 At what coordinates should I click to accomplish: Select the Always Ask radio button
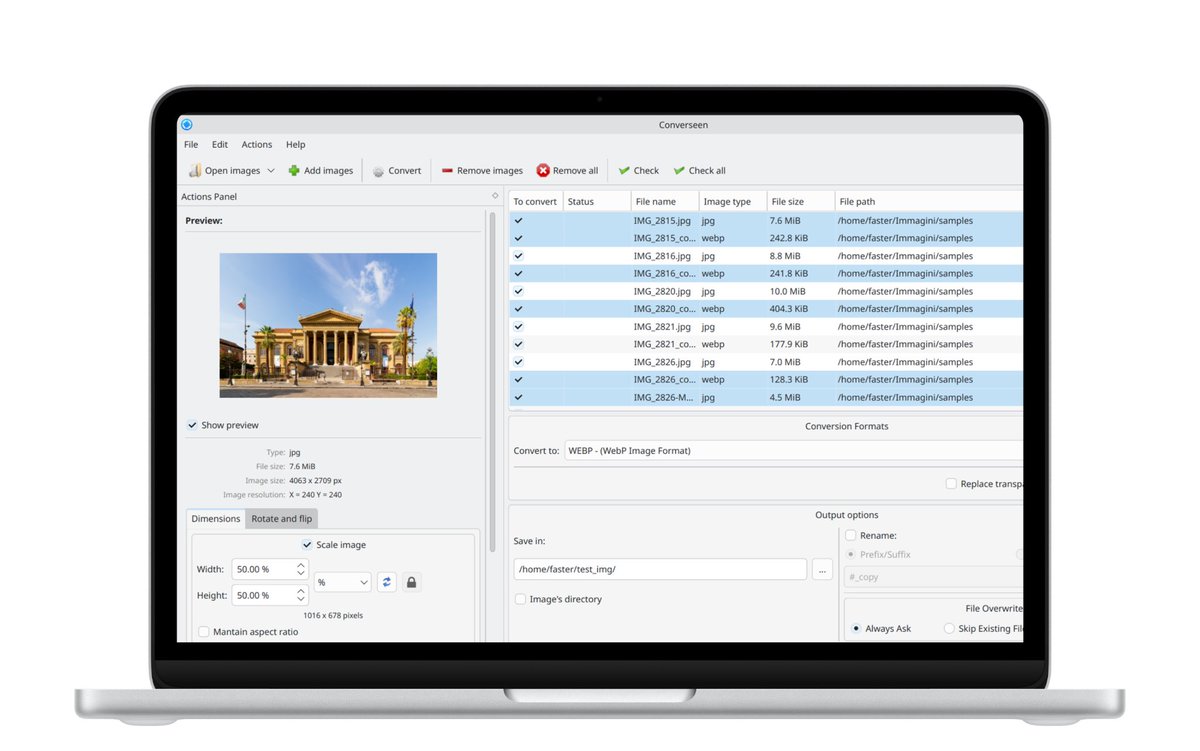click(x=856, y=629)
